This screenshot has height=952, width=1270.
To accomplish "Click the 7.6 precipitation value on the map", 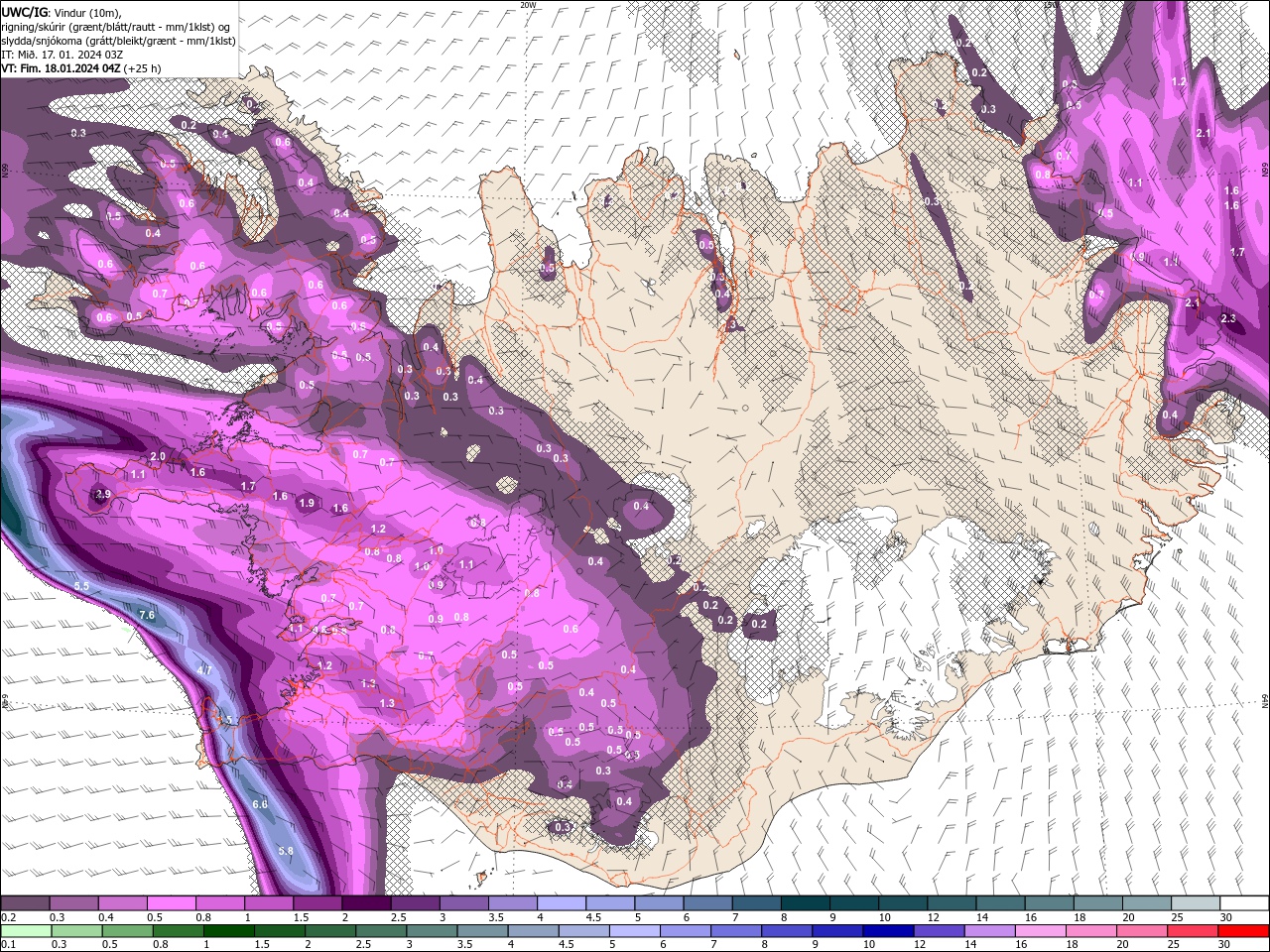I will (147, 616).
